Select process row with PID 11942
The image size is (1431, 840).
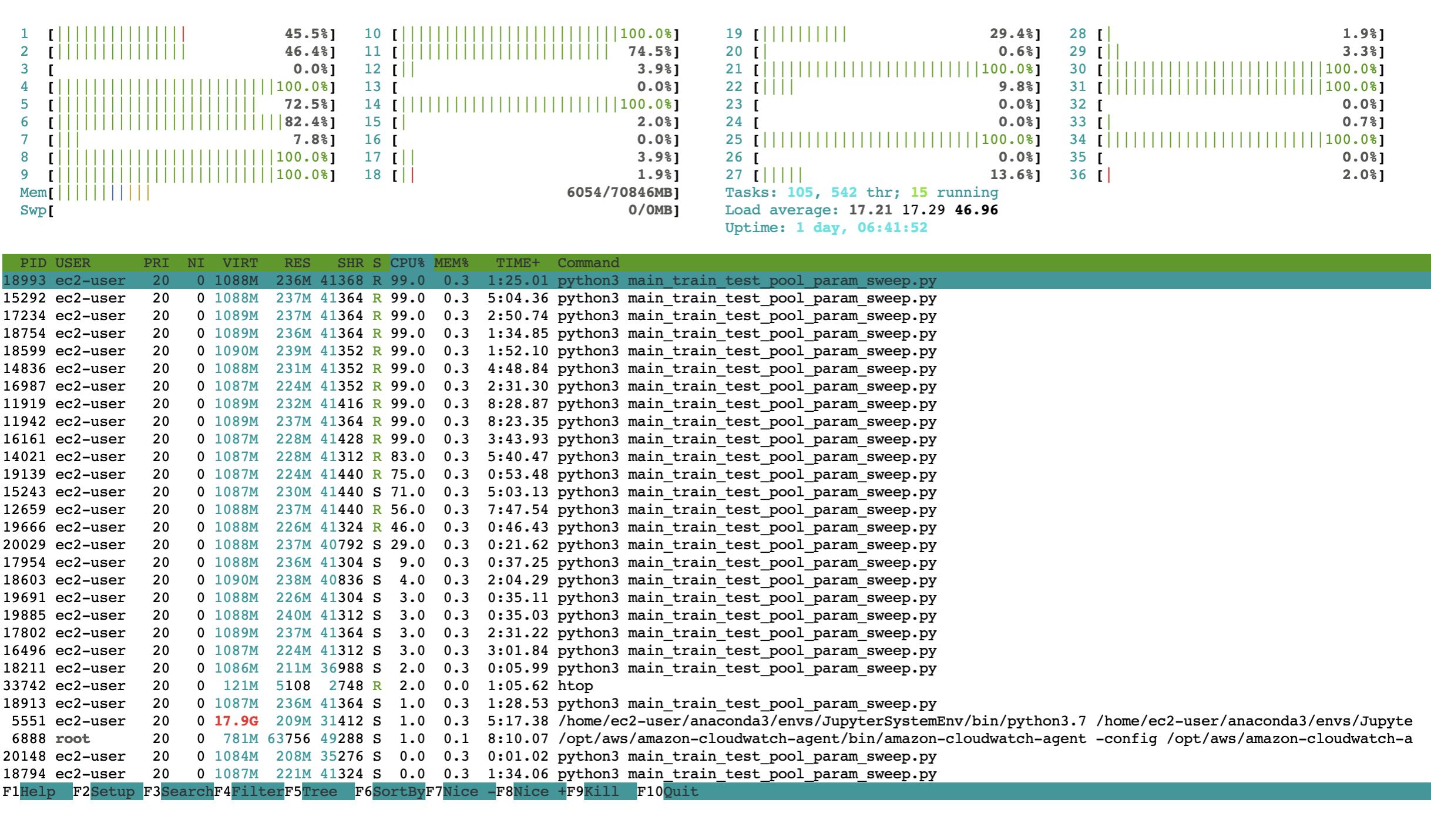click(x=715, y=421)
